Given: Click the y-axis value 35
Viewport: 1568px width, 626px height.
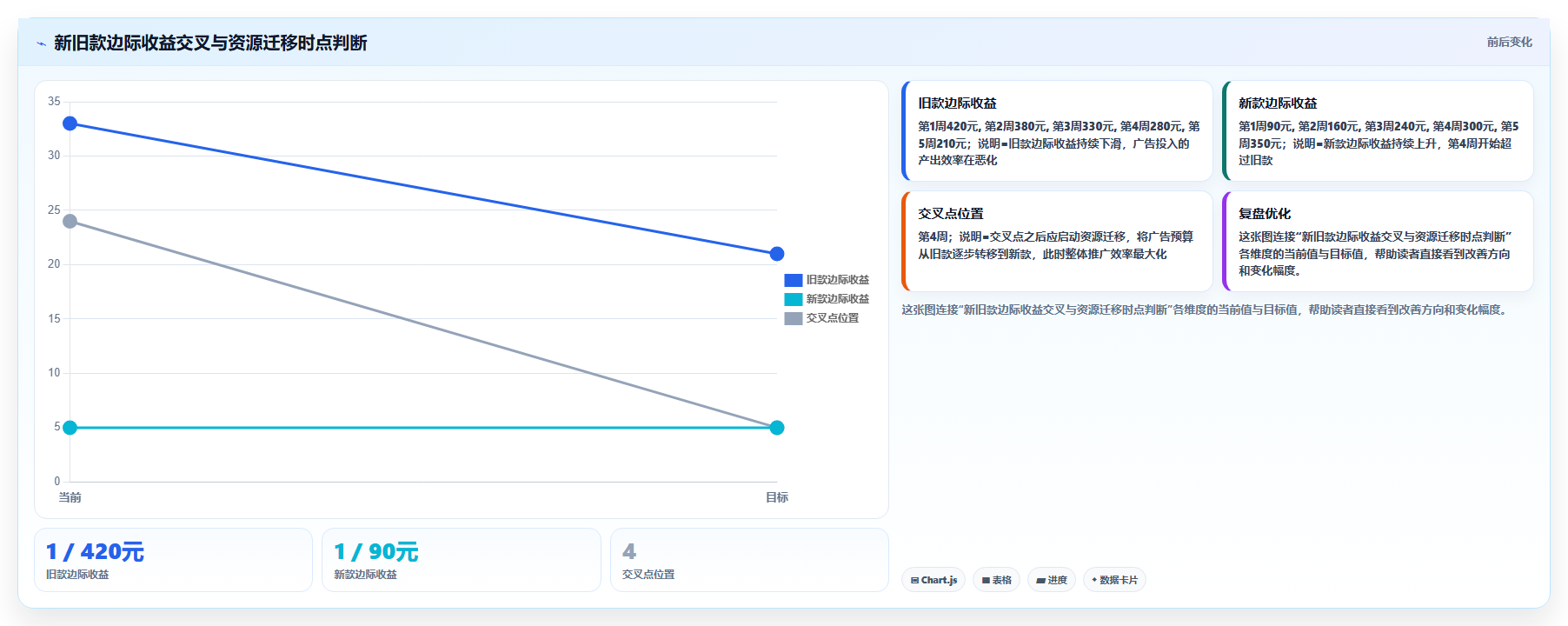Looking at the screenshot, I should tap(54, 102).
